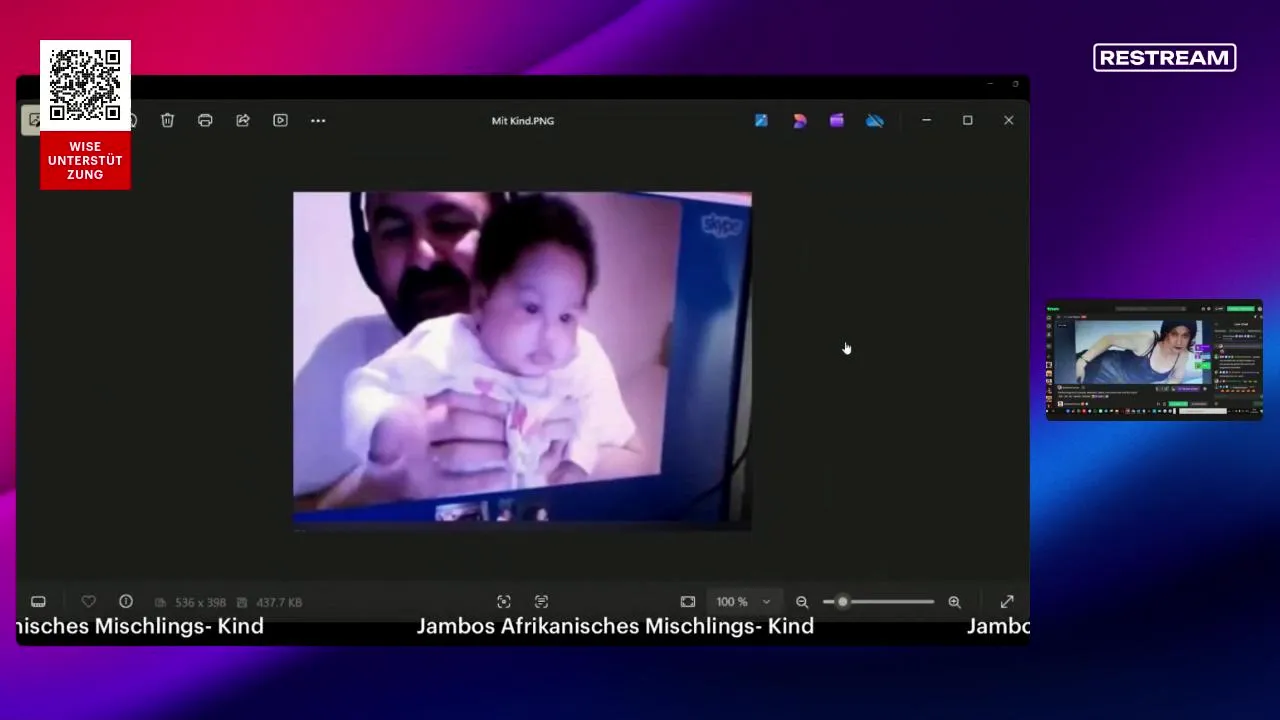This screenshot has height=720, width=1280.
Task: Click the Edit image icon beside the QR code
Action: (x=31, y=120)
